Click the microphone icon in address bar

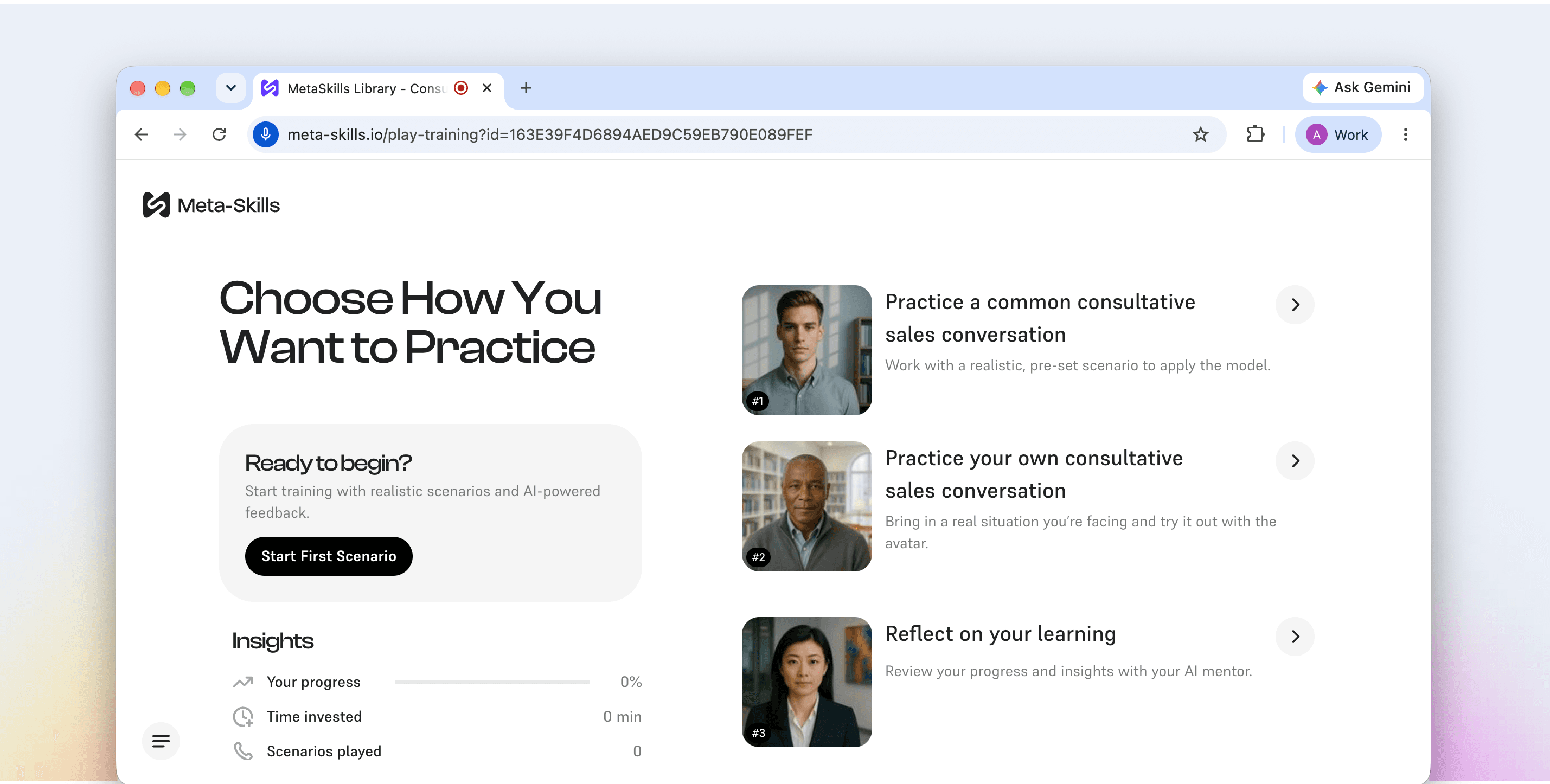pos(265,134)
